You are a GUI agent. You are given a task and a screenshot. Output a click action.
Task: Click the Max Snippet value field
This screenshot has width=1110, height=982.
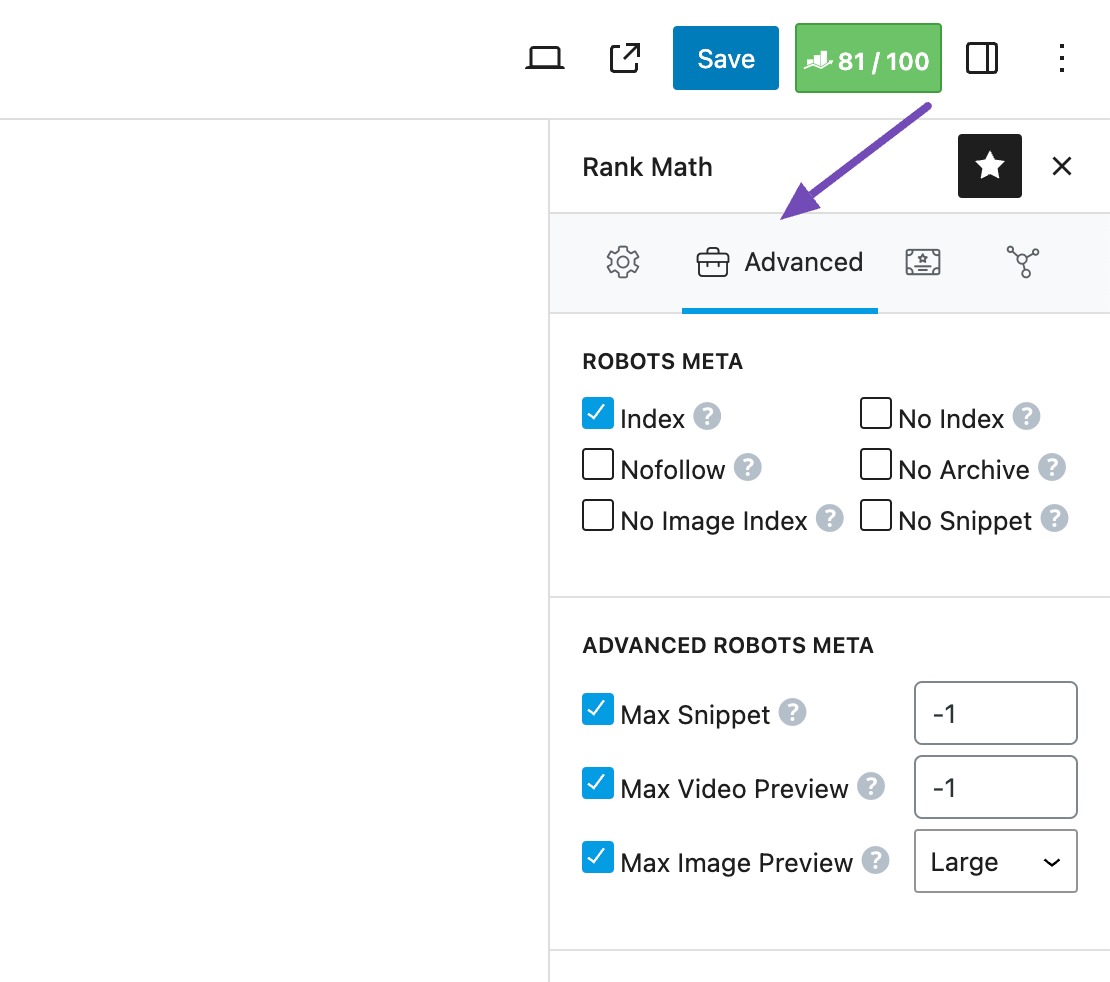click(x=995, y=713)
